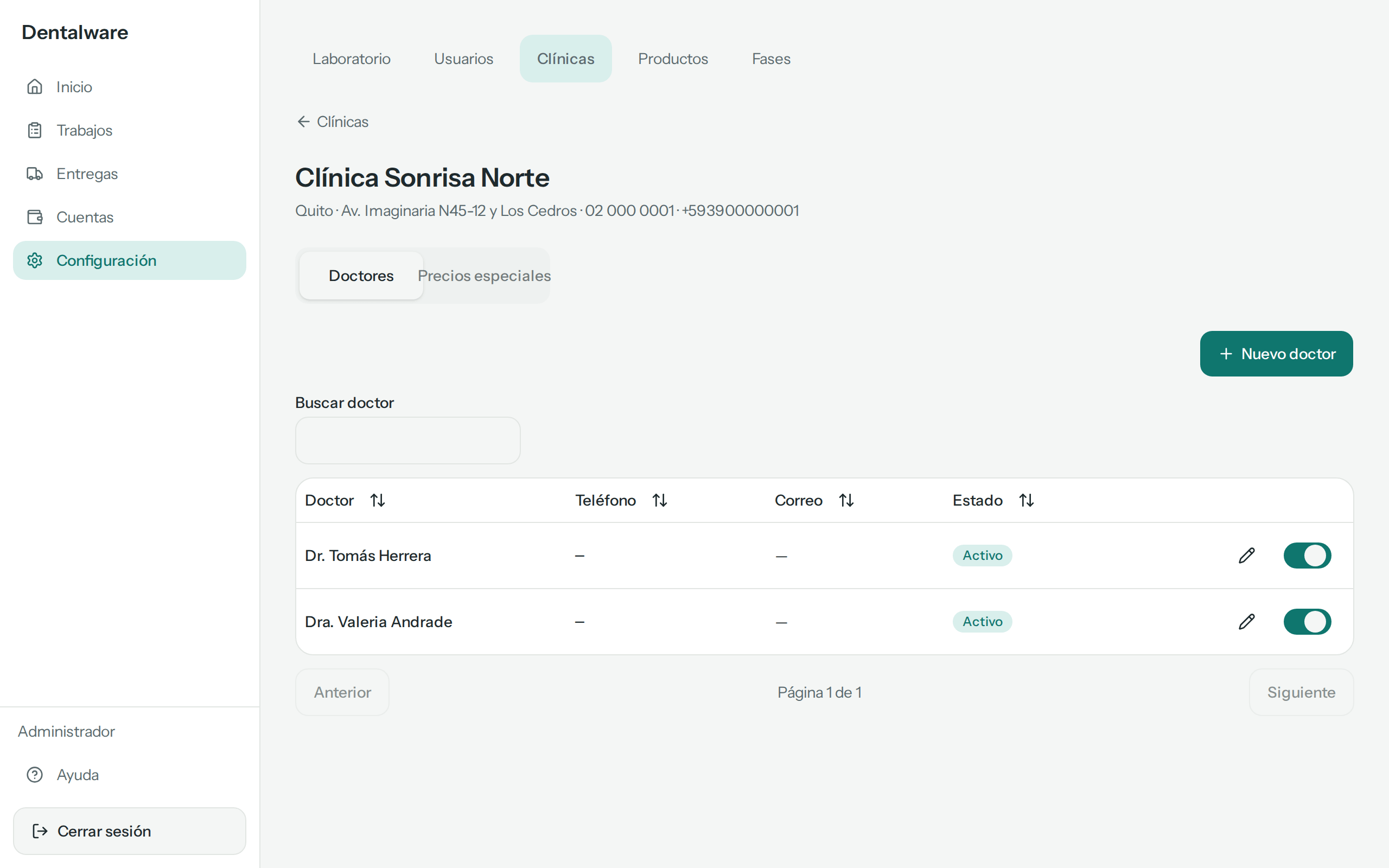The image size is (1389, 868).
Task: Go to the Fases tab
Action: click(771, 59)
